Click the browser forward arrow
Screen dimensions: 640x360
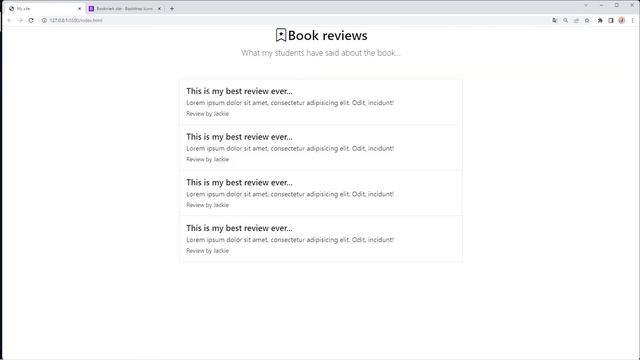tap(20, 20)
